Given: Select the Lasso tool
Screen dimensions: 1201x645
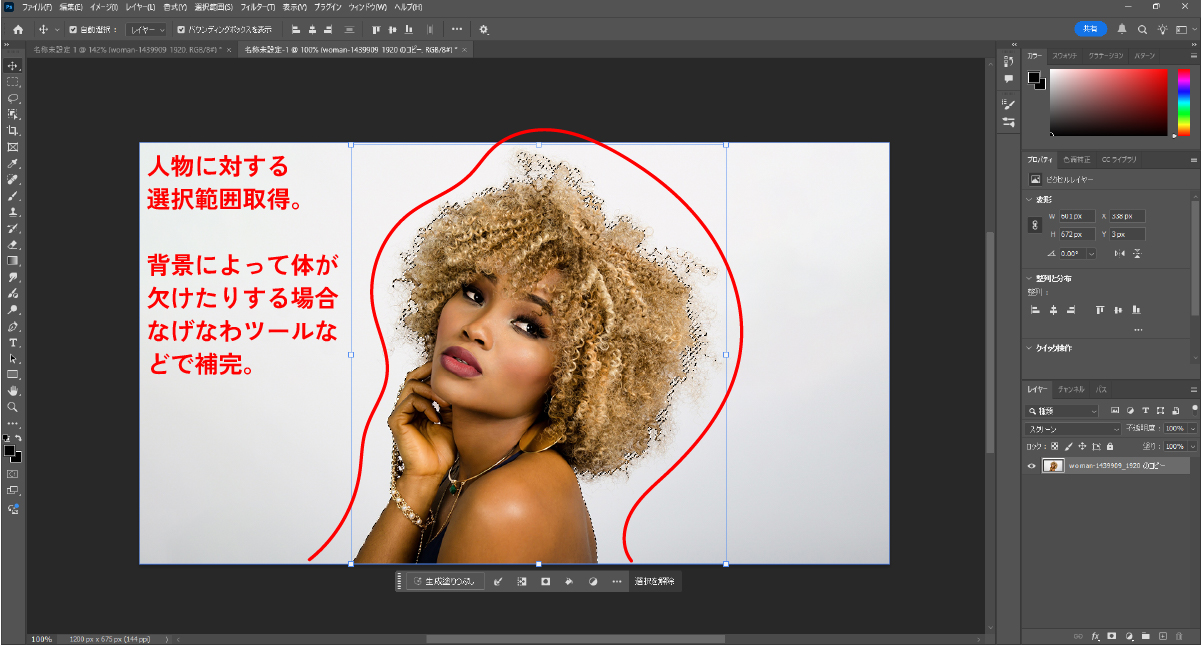Looking at the screenshot, I should coord(13,97).
